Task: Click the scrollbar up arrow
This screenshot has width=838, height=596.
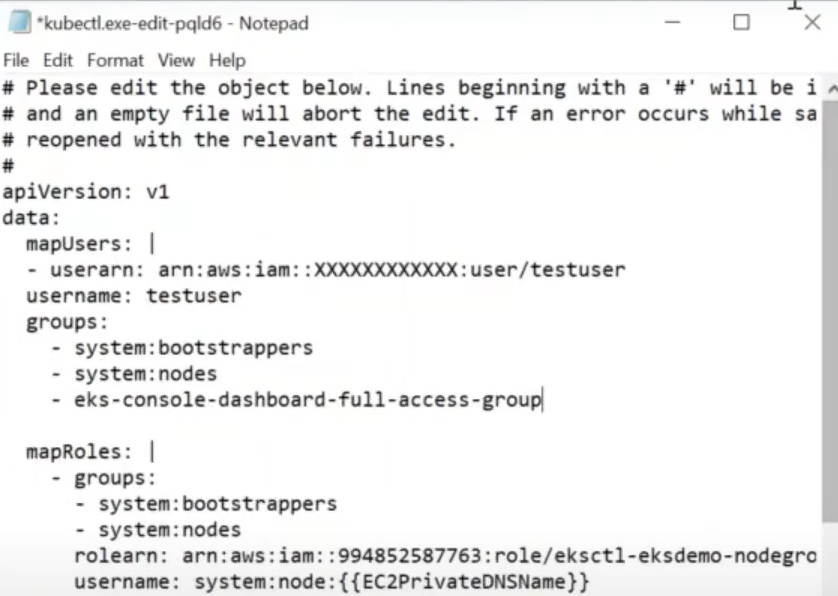Action: (831, 89)
